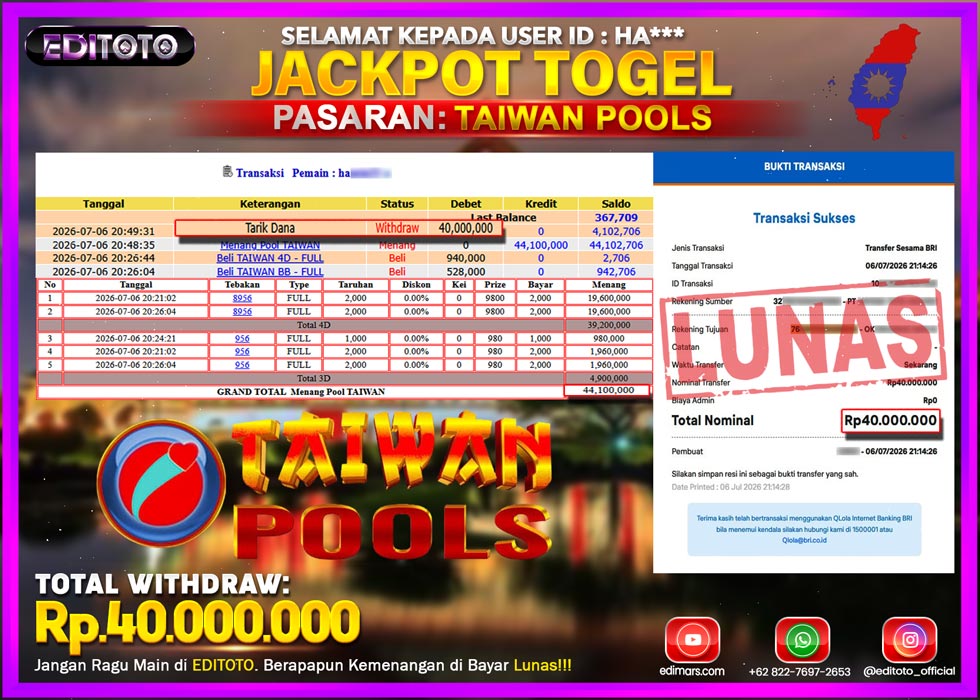Click the Date Printed line on receipt
This screenshot has width=980, height=700.
[731, 487]
